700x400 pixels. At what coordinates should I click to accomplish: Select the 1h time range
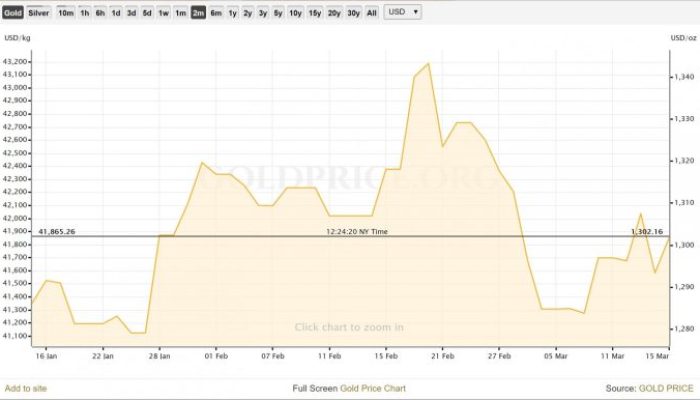point(85,12)
